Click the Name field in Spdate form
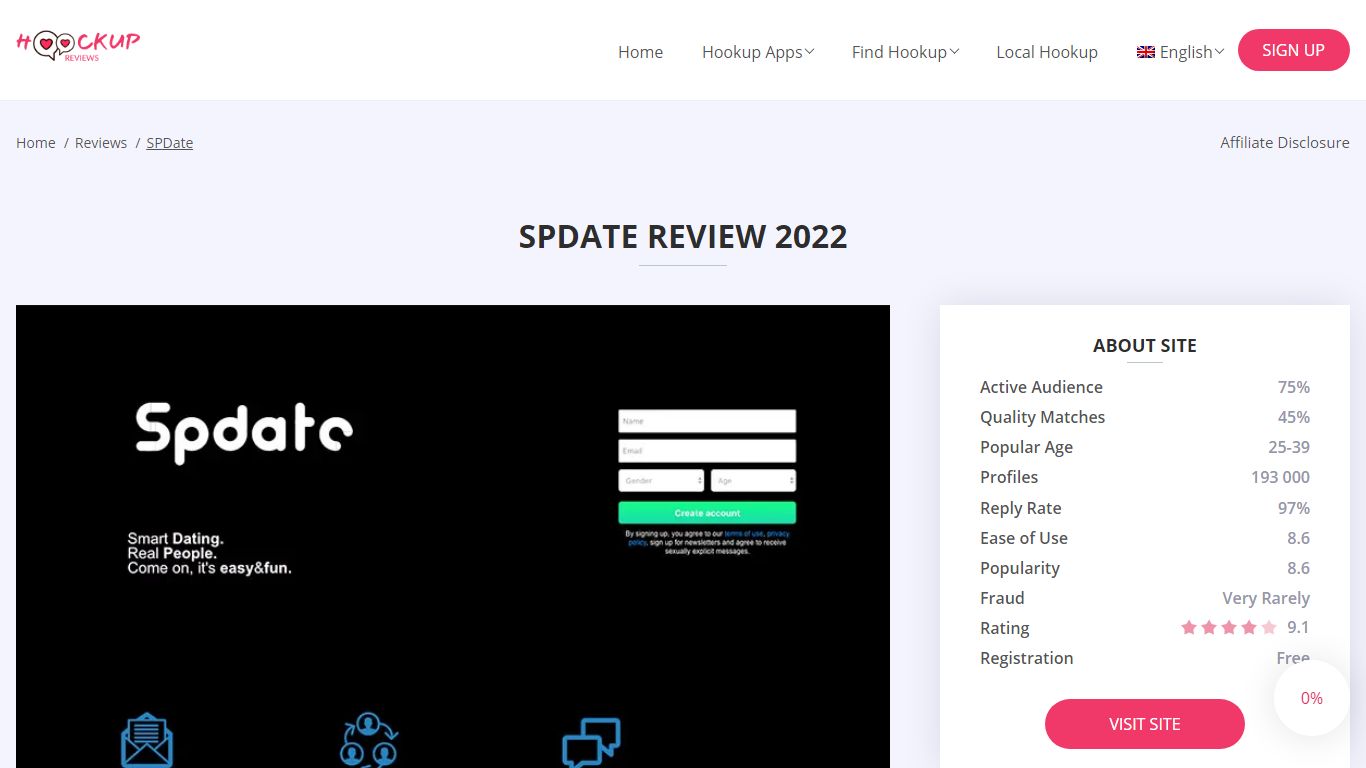The width and height of the screenshot is (1366, 768). pos(707,421)
